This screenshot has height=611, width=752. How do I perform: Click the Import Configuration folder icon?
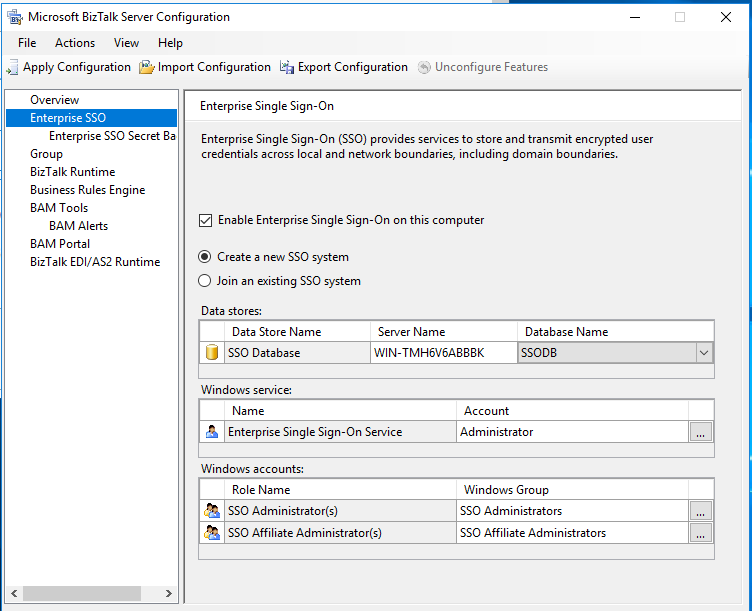pyautogui.click(x=146, y=67)
